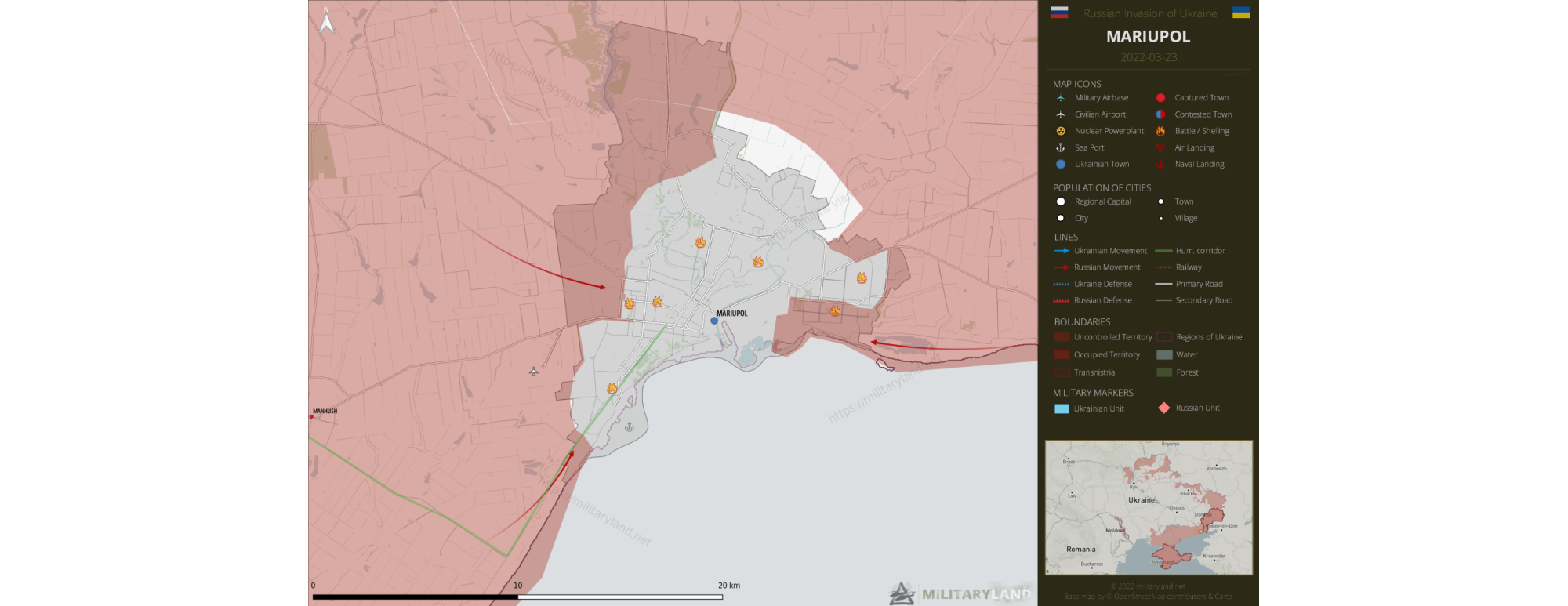The image size is (1568, 606).
Task: Click the Ukraine overview inset map
Action: pyautogui.click(x=1149, y=507)
